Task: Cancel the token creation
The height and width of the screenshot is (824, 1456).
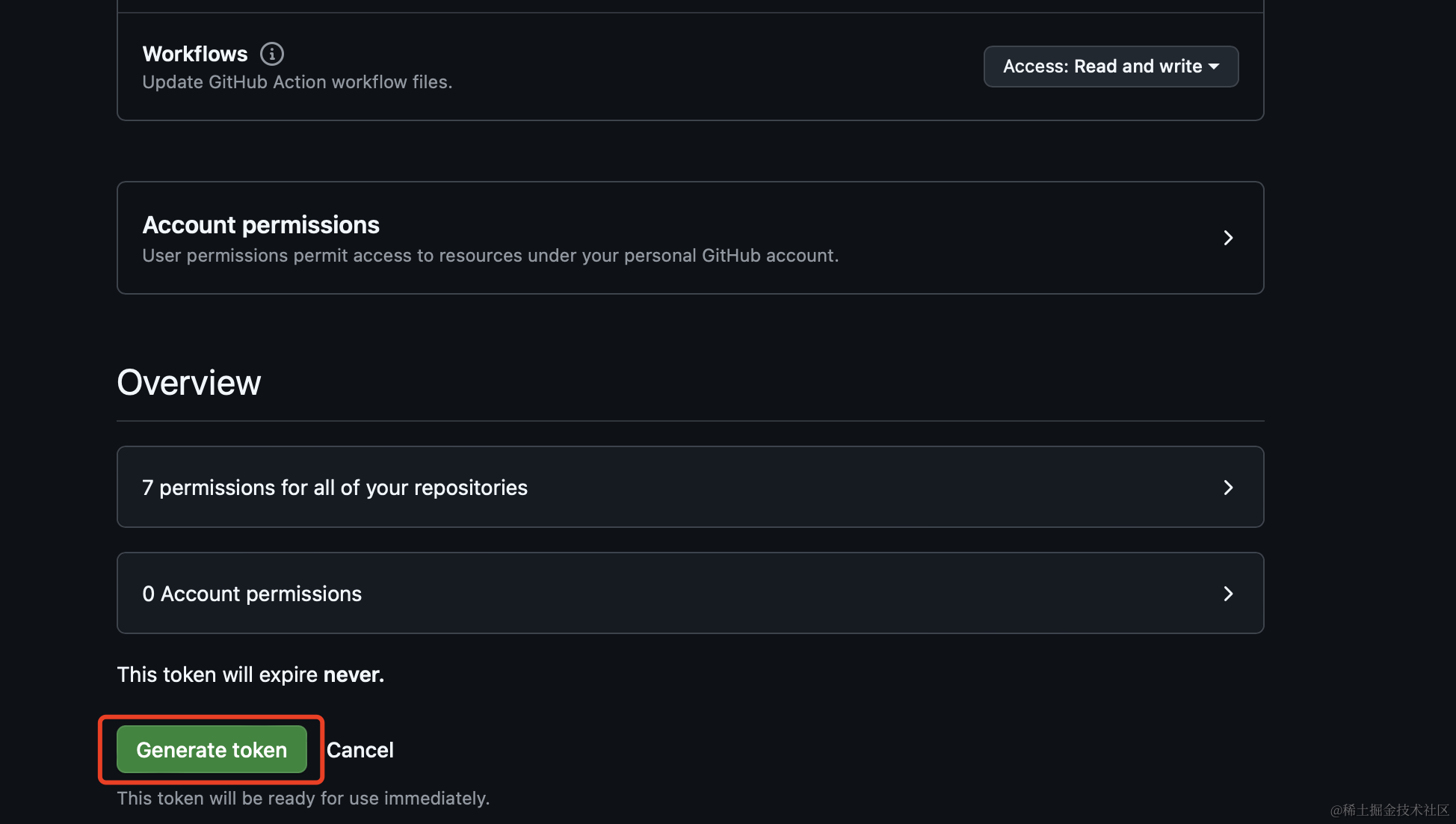Action: tap(360, 750)
